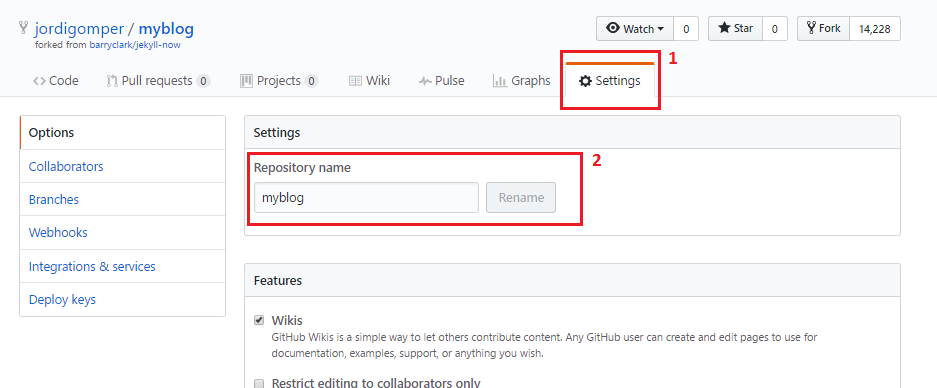Open the Graphs tab
Viewport: 937px width, 388px height.
(521, 81)
